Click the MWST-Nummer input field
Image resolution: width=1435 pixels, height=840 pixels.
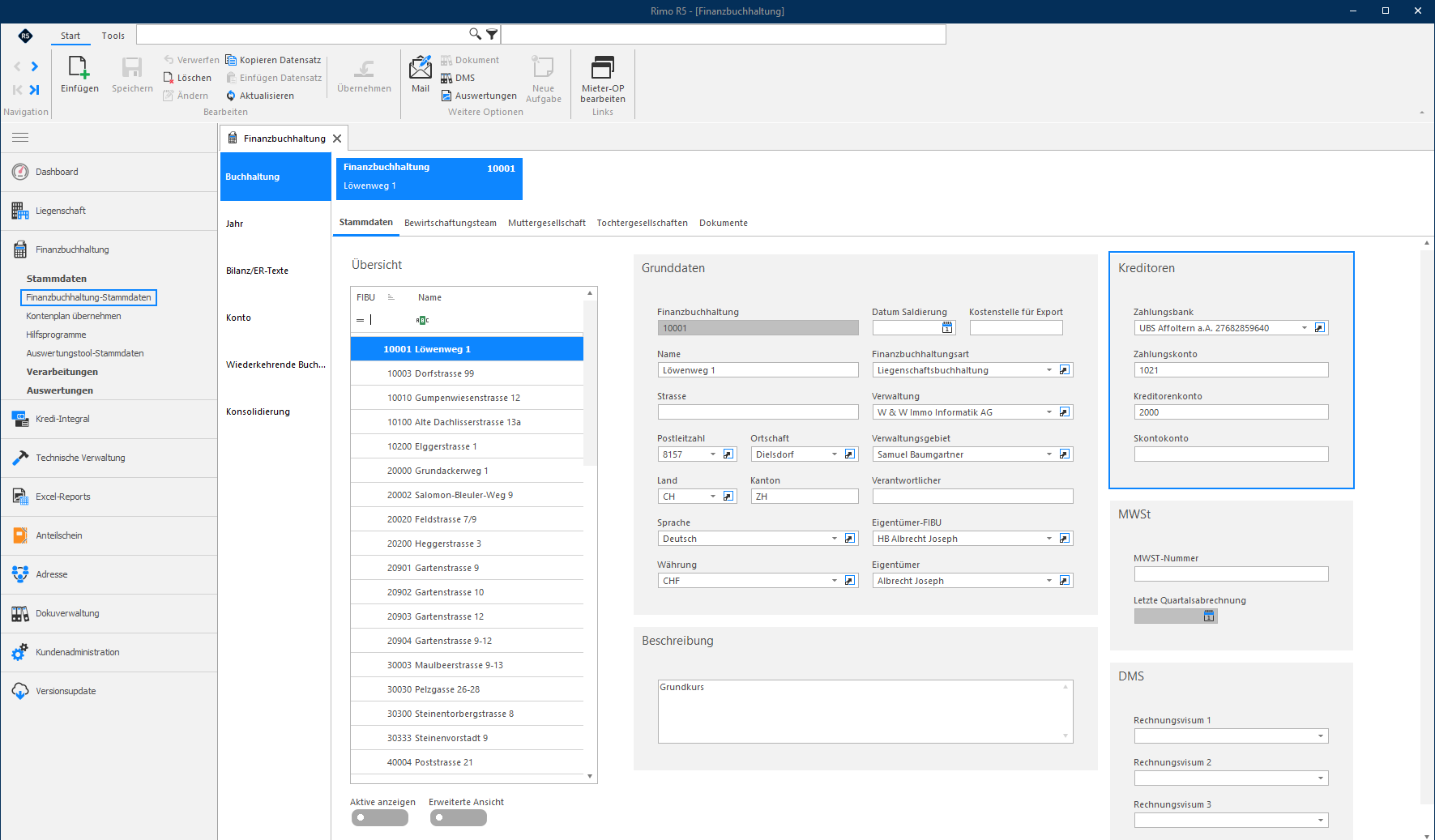pyautogui.click(x=1231, y=574)
